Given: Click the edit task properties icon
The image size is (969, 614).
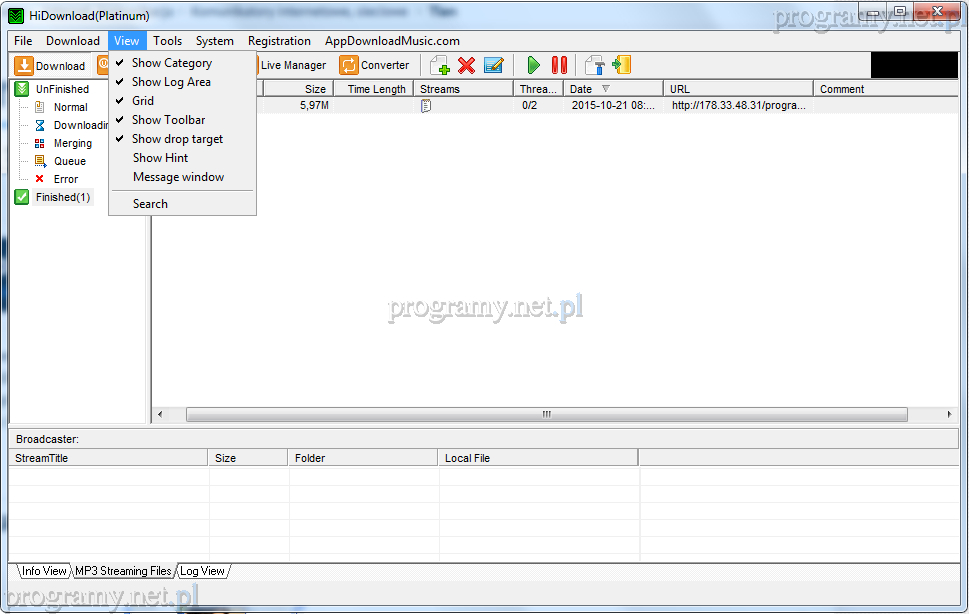Looking at the screenshot, I should click(x=493, y=66).
